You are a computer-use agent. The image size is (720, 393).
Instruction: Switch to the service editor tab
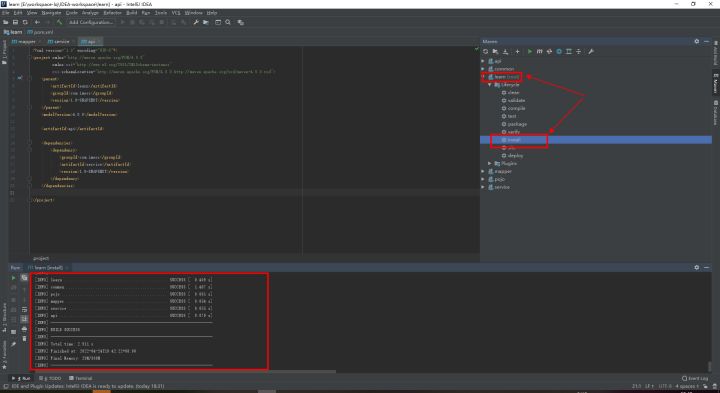(59, 41)
